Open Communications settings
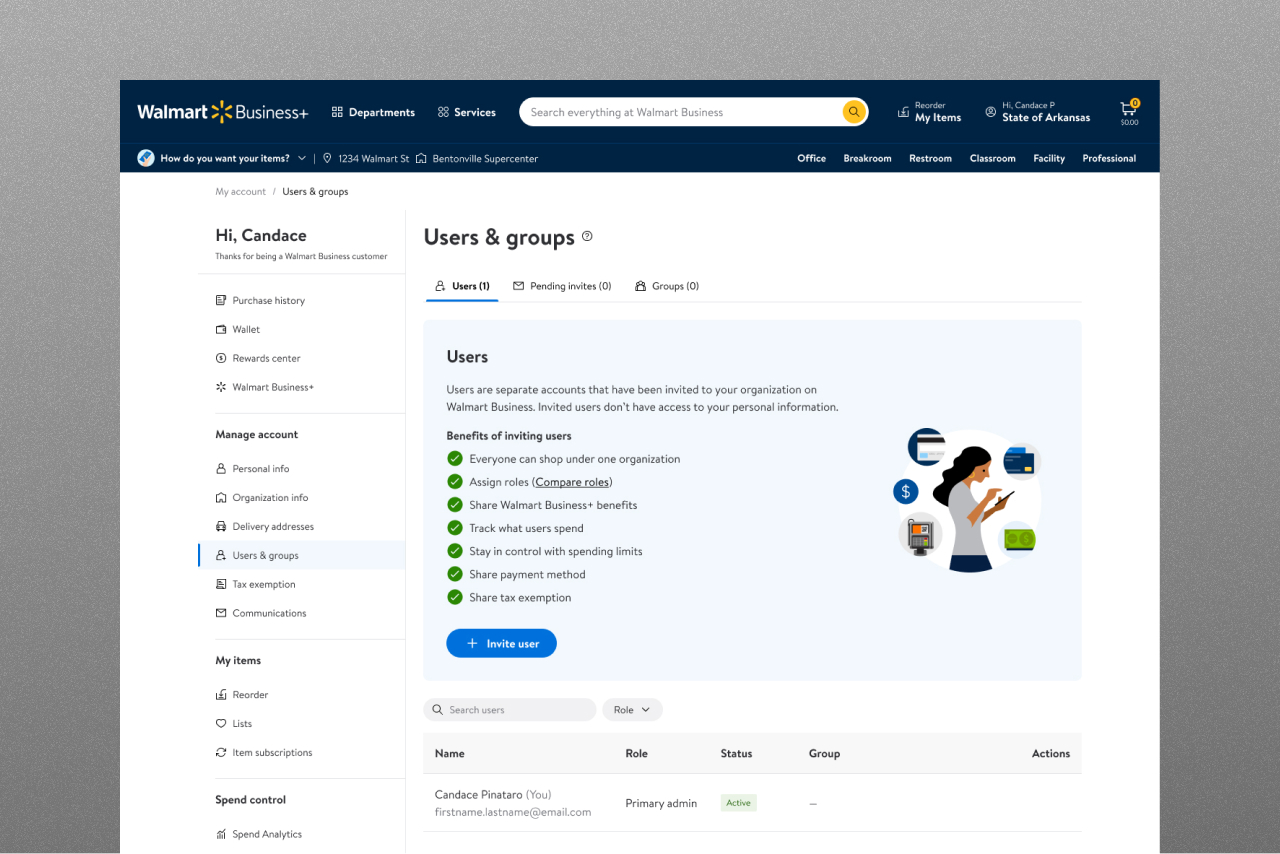 pyautogui.click(x=269, y=613)
